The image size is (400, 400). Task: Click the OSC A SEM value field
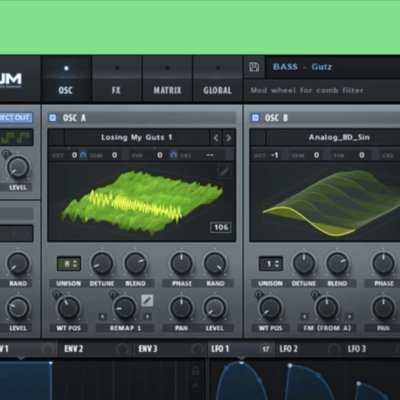click(x=114, y=155)
